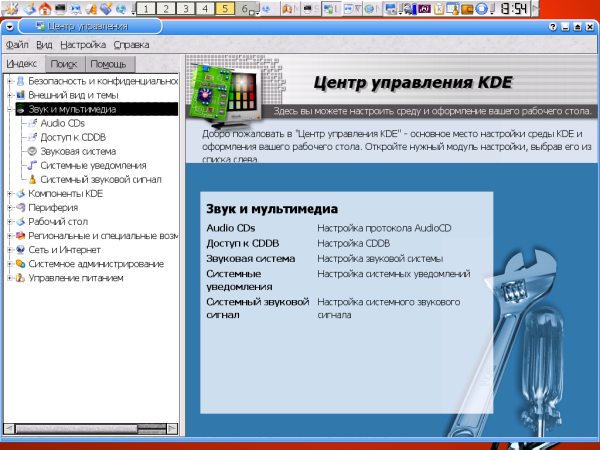Open Звуковая система link in summary

point(251,259)
